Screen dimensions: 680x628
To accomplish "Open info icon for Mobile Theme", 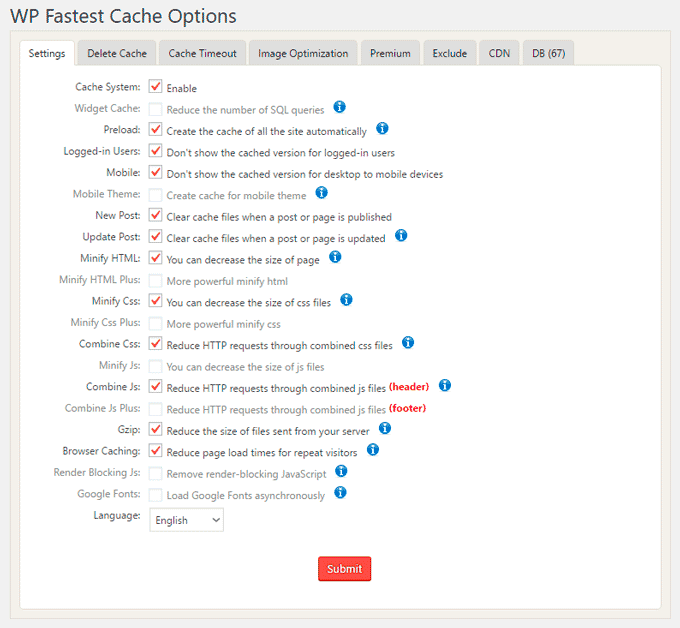I will (322, 193).
